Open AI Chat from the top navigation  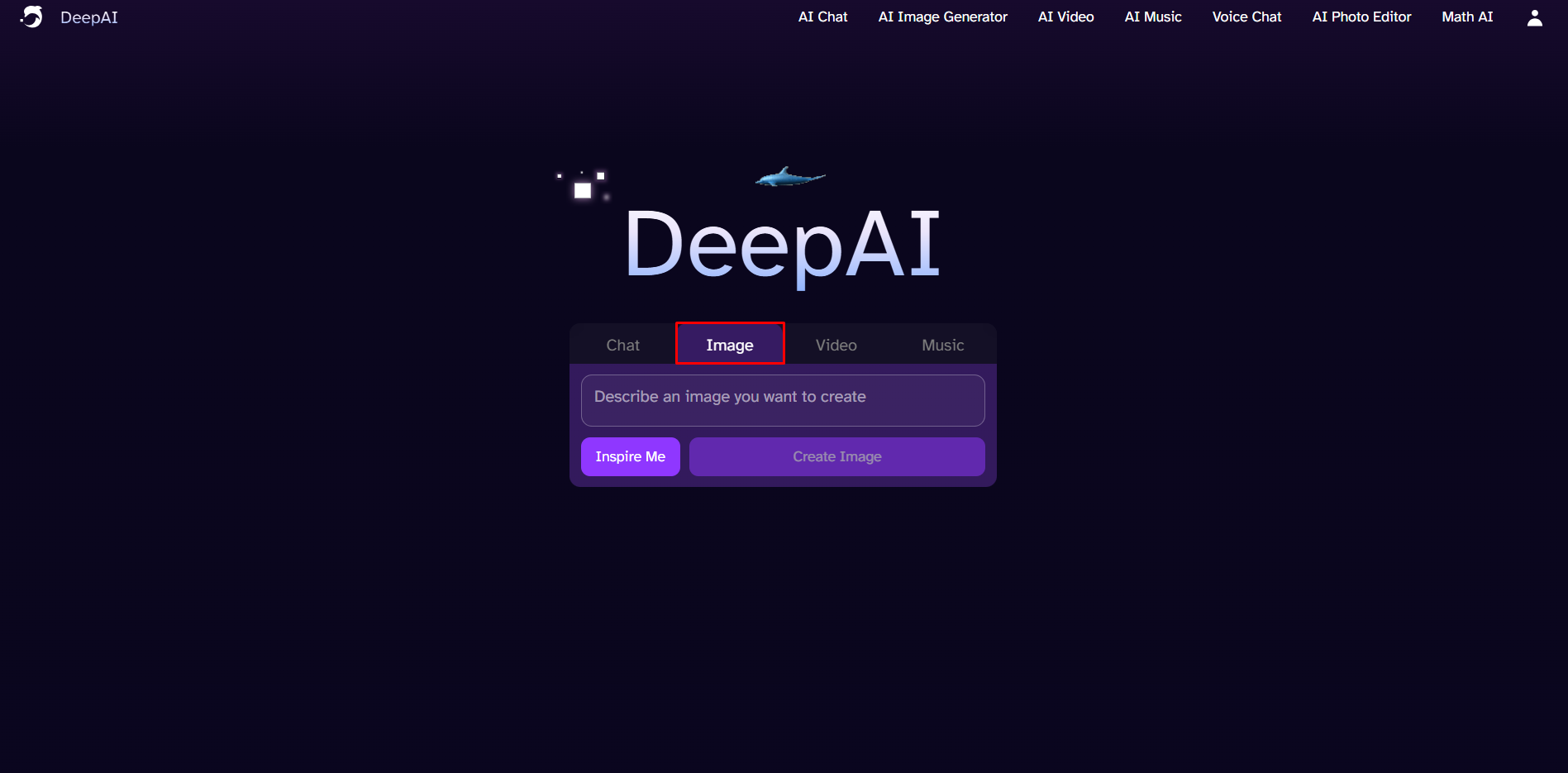[x=822, y=17]
